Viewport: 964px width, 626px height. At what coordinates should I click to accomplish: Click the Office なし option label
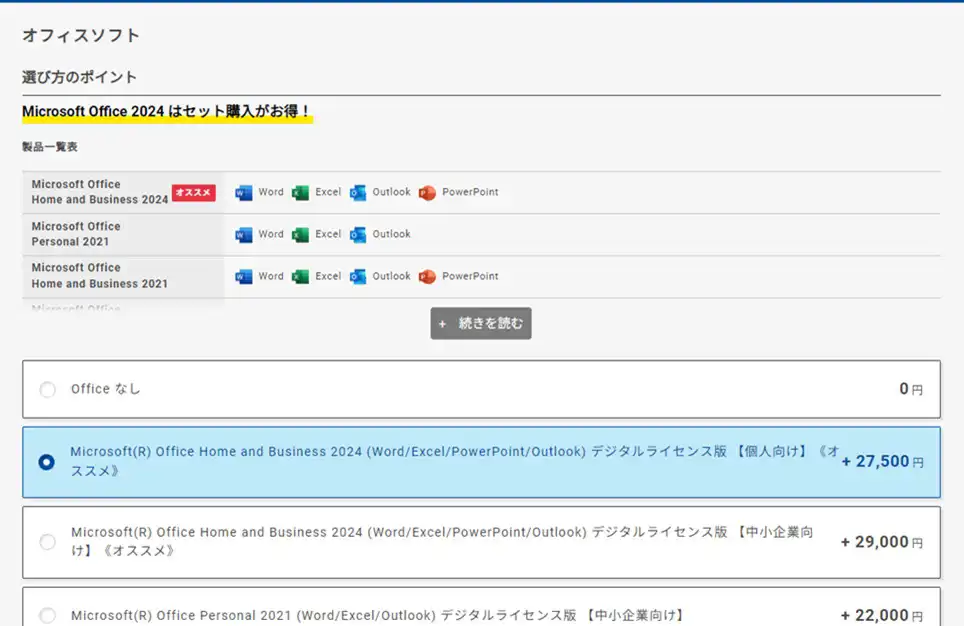[x=105, y=389]
